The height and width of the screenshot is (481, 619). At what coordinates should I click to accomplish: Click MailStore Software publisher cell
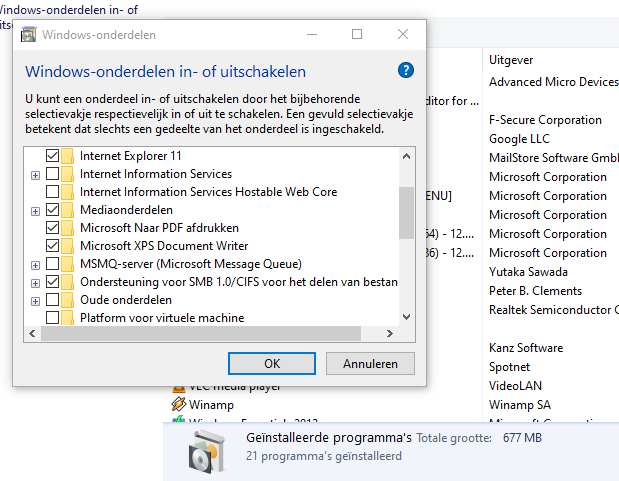(x=554, y=158)
